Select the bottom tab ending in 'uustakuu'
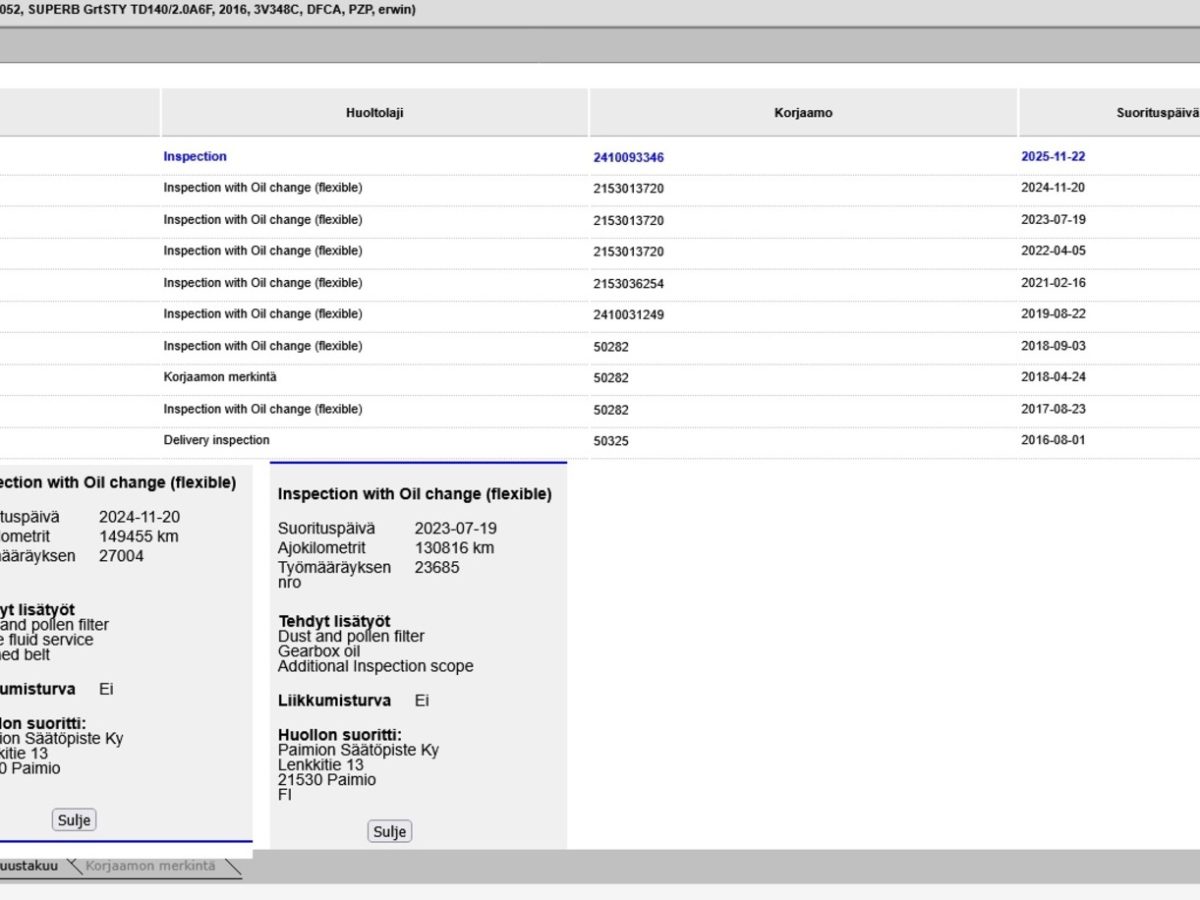The image size is (1200, 900). tap(30, 866)
